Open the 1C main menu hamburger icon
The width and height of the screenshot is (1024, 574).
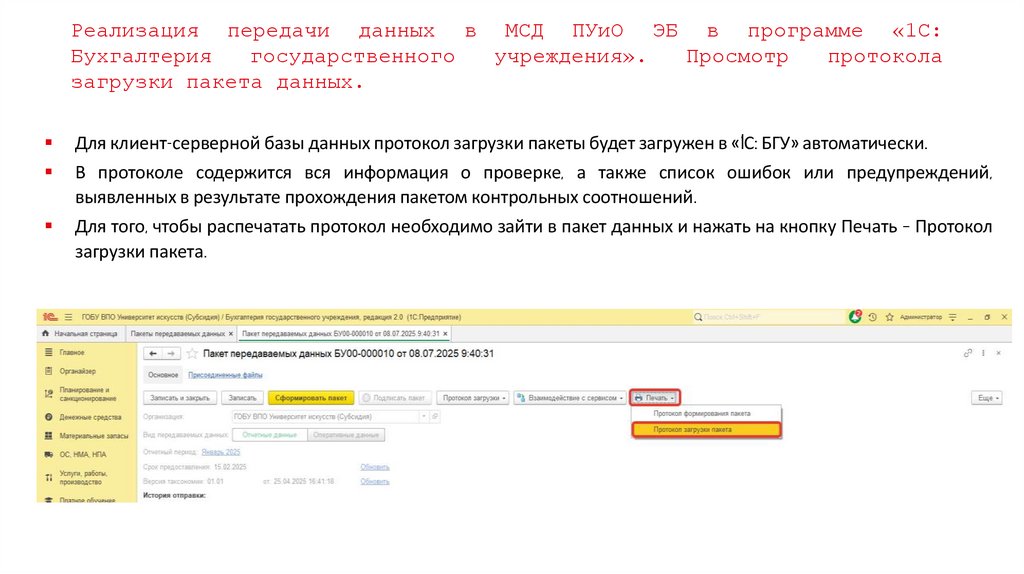[68, 317]
